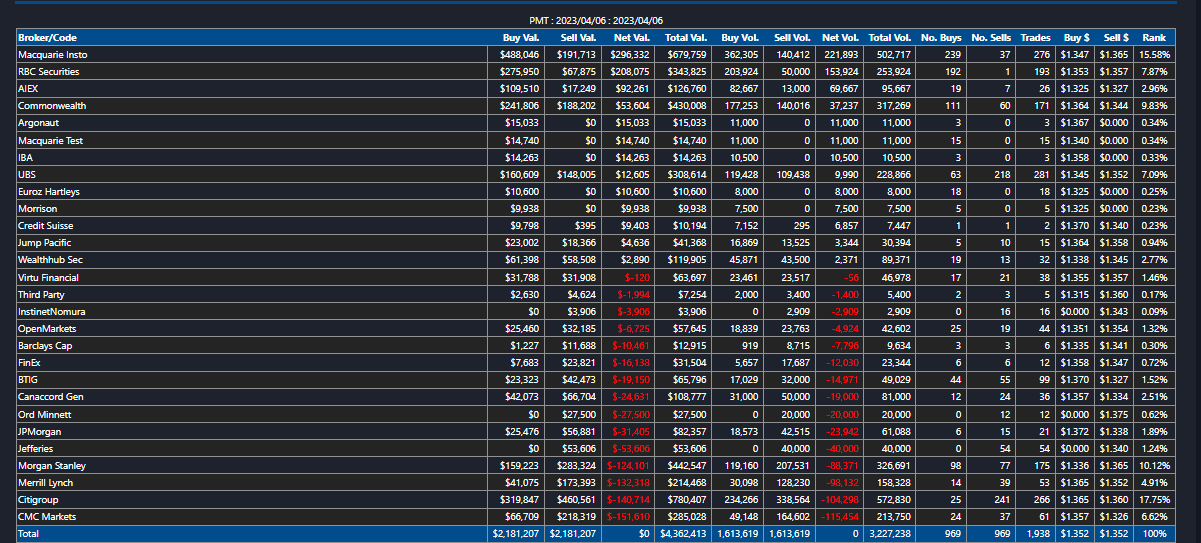This screenshot has width=1201, height=543.
Task: Sort by the Total Val. column header
Action: (x=681, y=37)
